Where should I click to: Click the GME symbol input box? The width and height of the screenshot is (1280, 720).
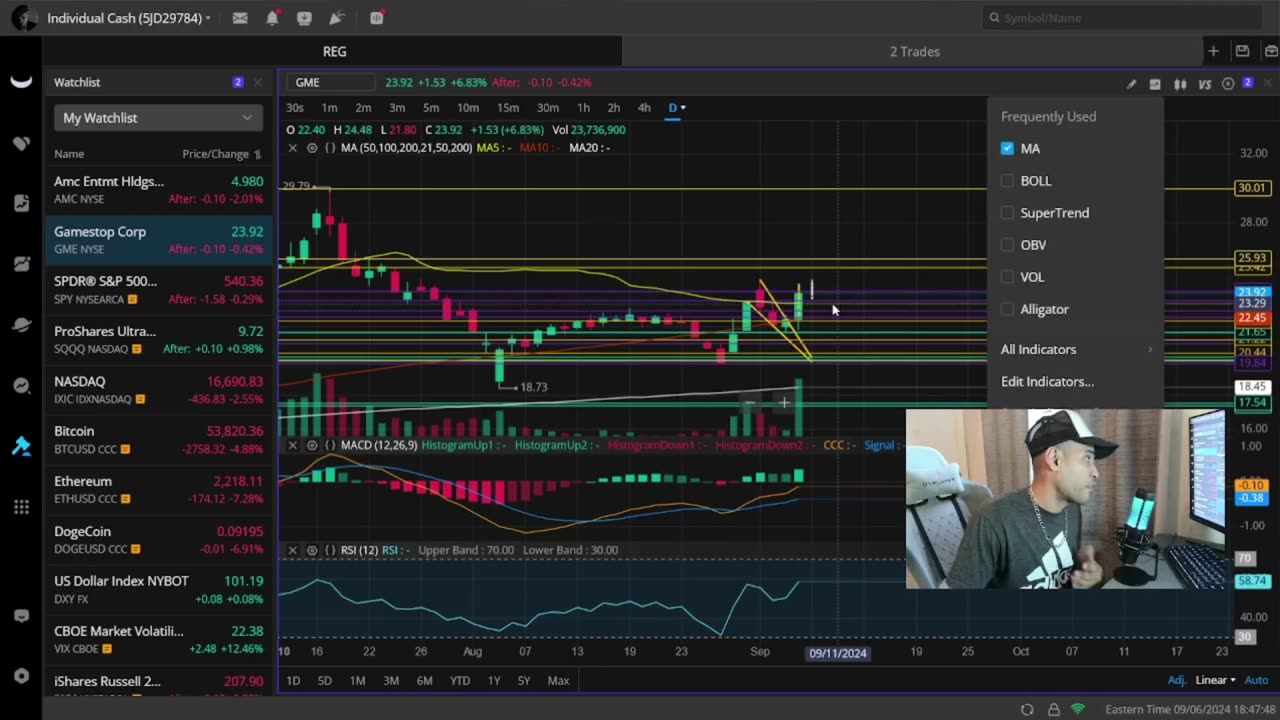click(330, 82)
